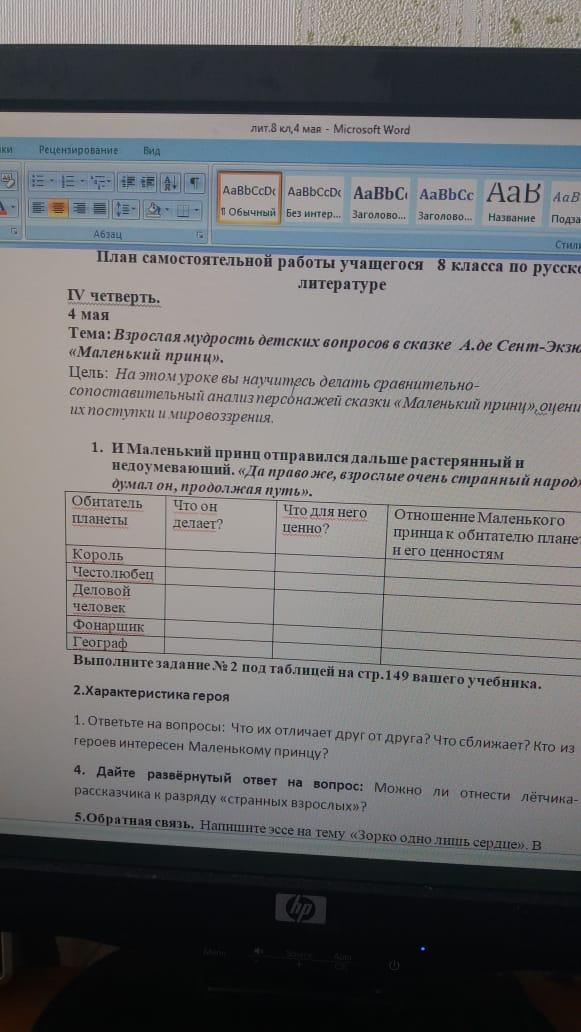581x1032 pixels.
Task: Toggle center alignment
Action: click(x=58, y=209)
